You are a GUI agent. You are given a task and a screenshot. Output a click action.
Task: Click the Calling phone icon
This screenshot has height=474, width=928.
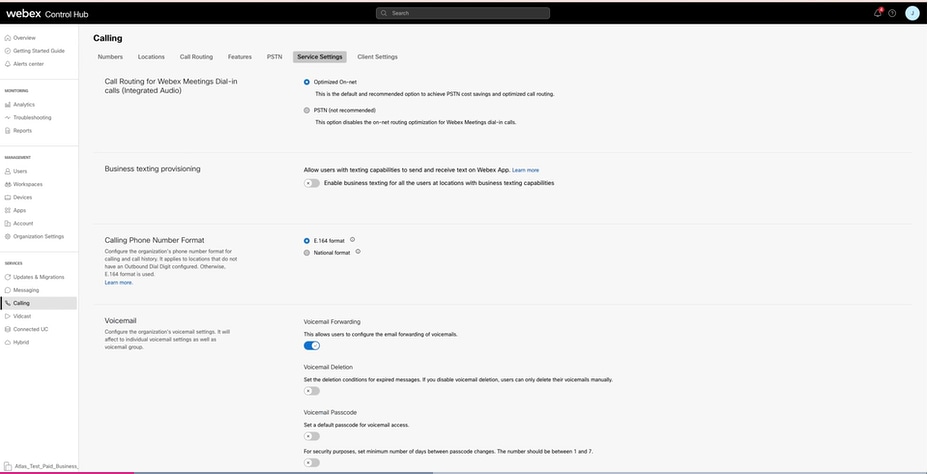pyautogui.click(x=8, y=303)
